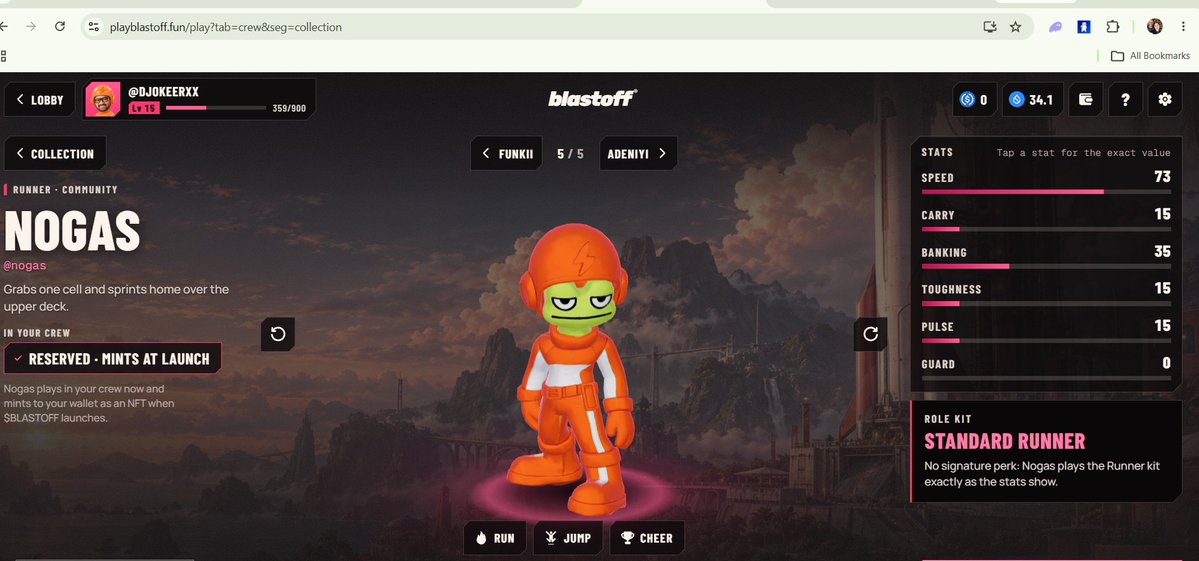Screen dimensions: 1199x561
Task: Go to next character Adeniyi
Action: (638, 154)
